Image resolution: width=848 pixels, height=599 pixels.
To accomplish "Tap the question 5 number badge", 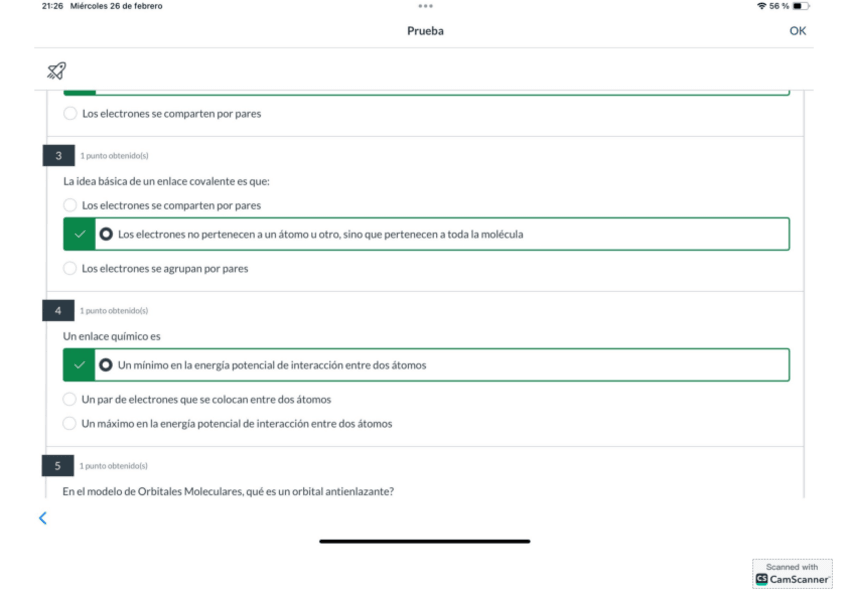I will pos(58,465).
